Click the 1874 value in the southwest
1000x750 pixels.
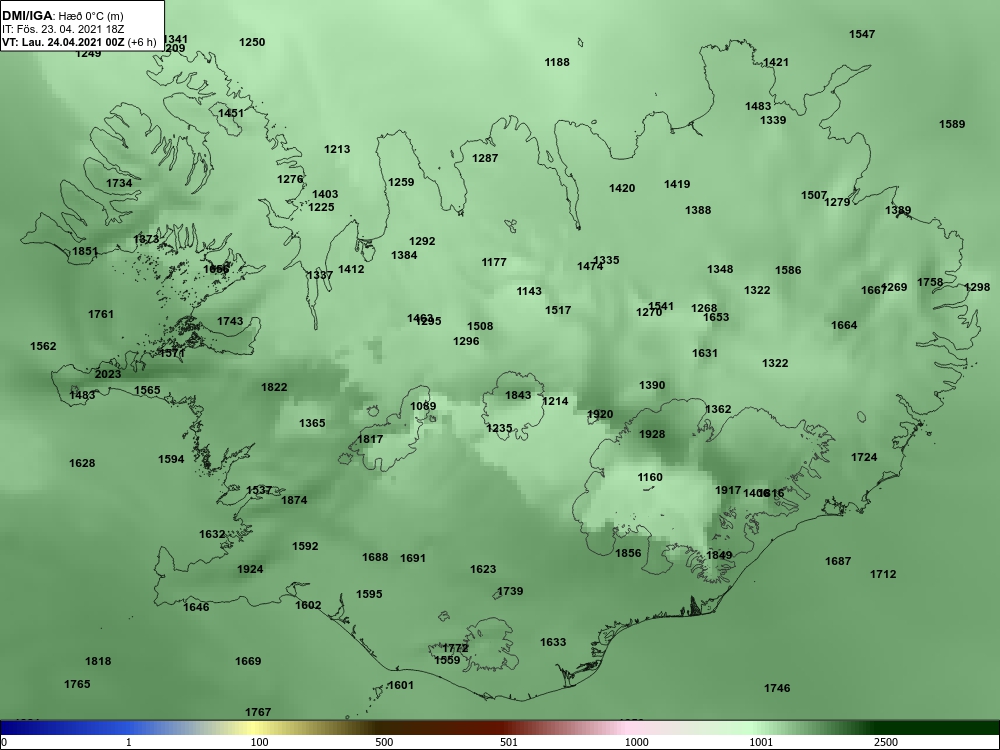pos(294,501)
